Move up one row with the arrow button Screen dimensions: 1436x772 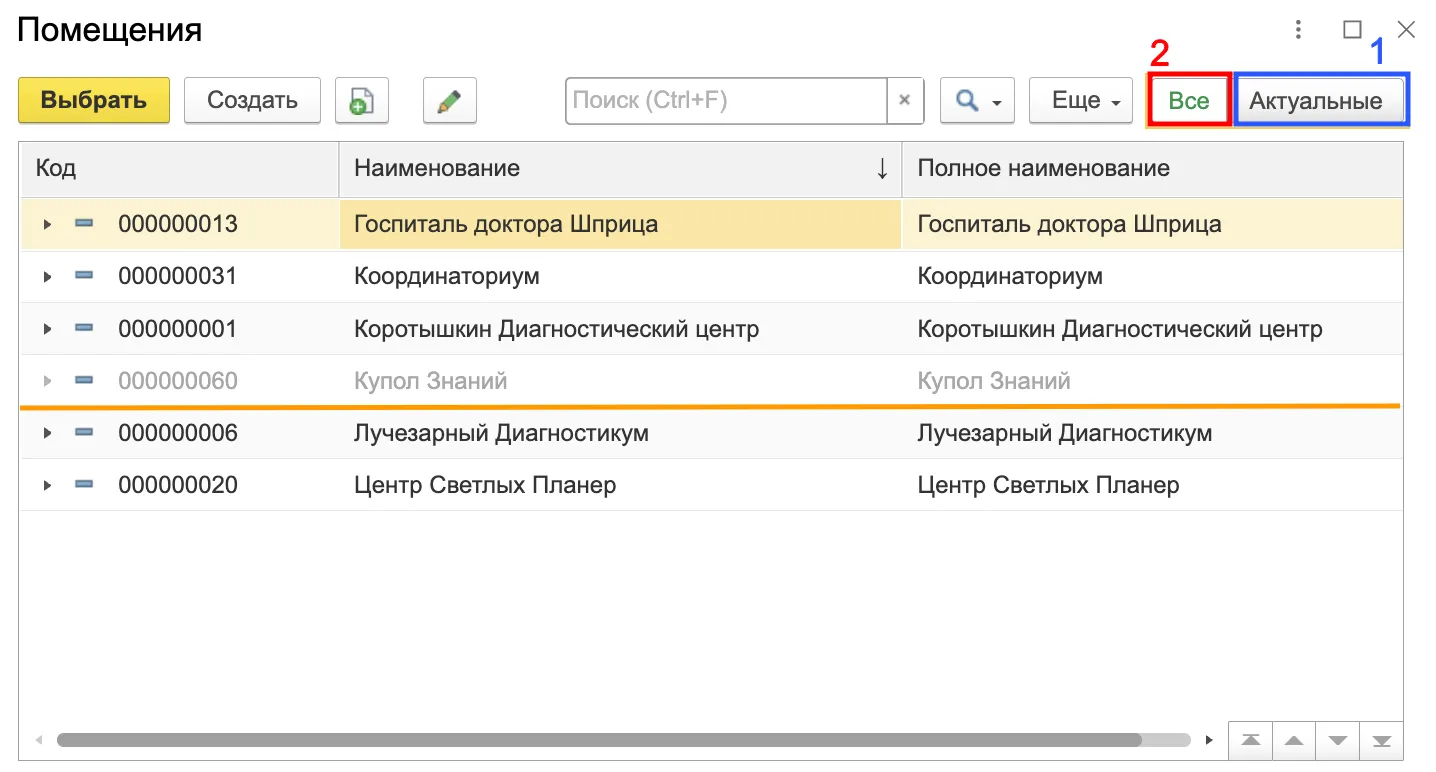point(1294,741)
